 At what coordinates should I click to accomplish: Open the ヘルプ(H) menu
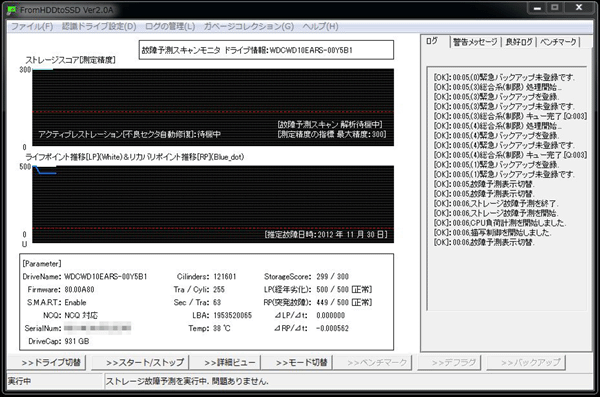click(x=320, y=26)
